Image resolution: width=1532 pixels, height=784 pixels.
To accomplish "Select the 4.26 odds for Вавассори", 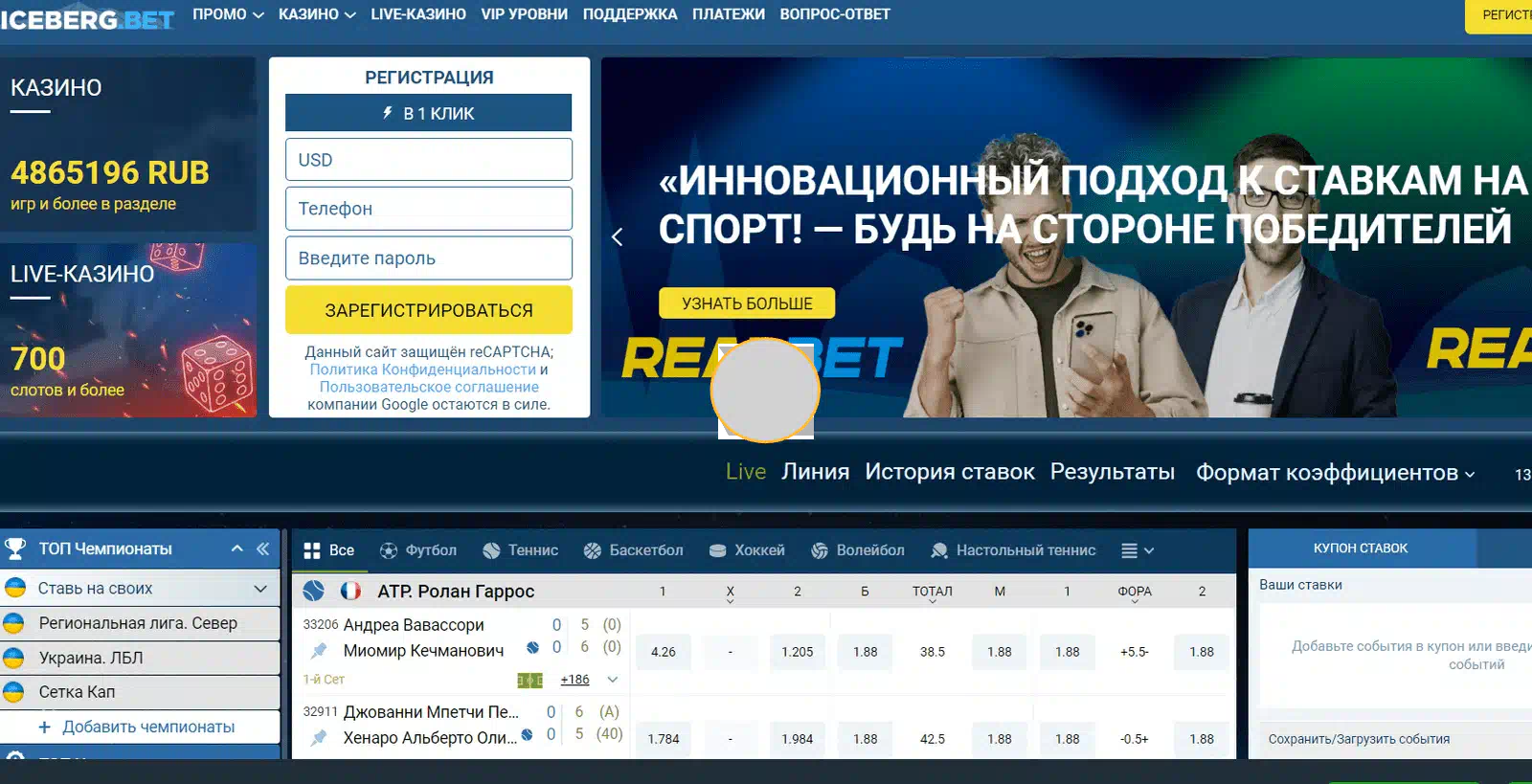I will pyautogui.click(x=664, y=652).
